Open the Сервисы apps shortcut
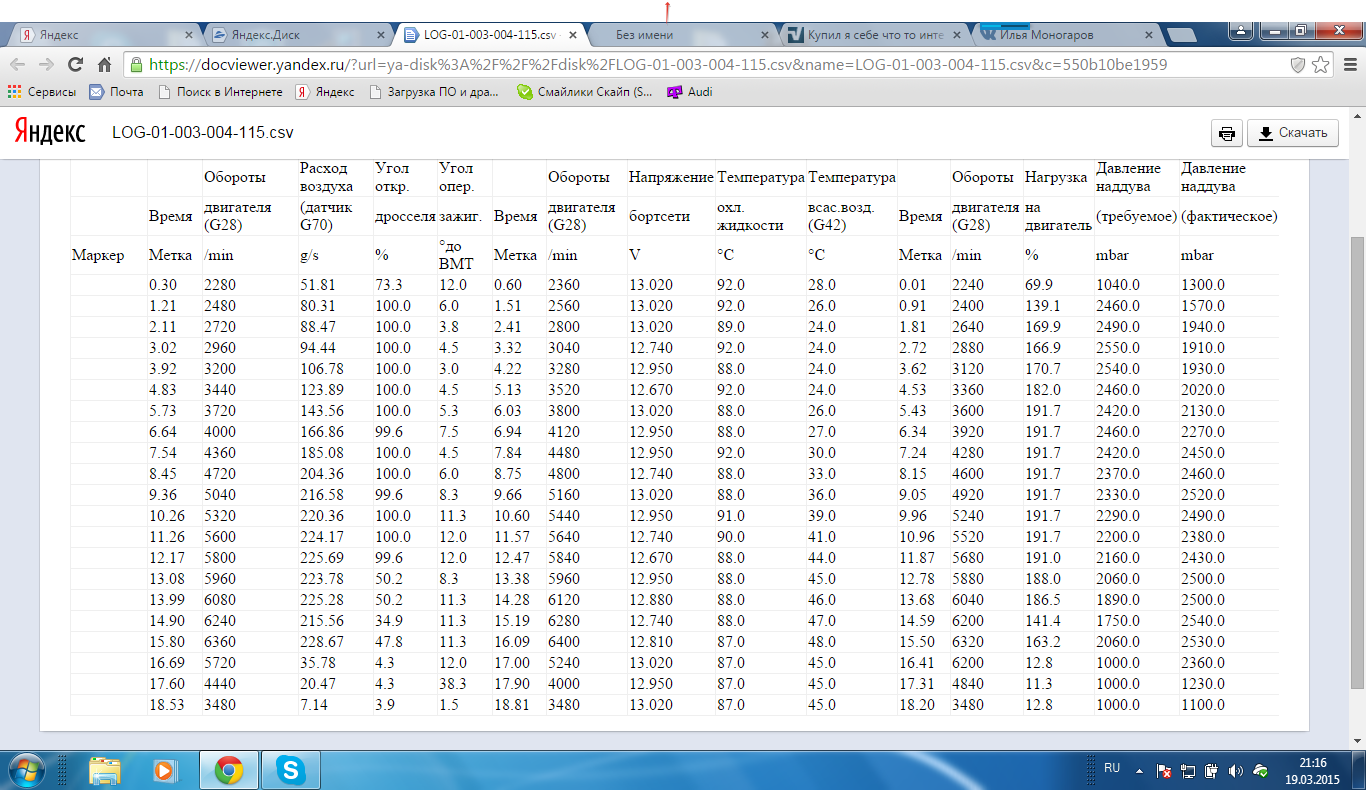This screenshot has height=790, width=1366. [x=42, y=92]
